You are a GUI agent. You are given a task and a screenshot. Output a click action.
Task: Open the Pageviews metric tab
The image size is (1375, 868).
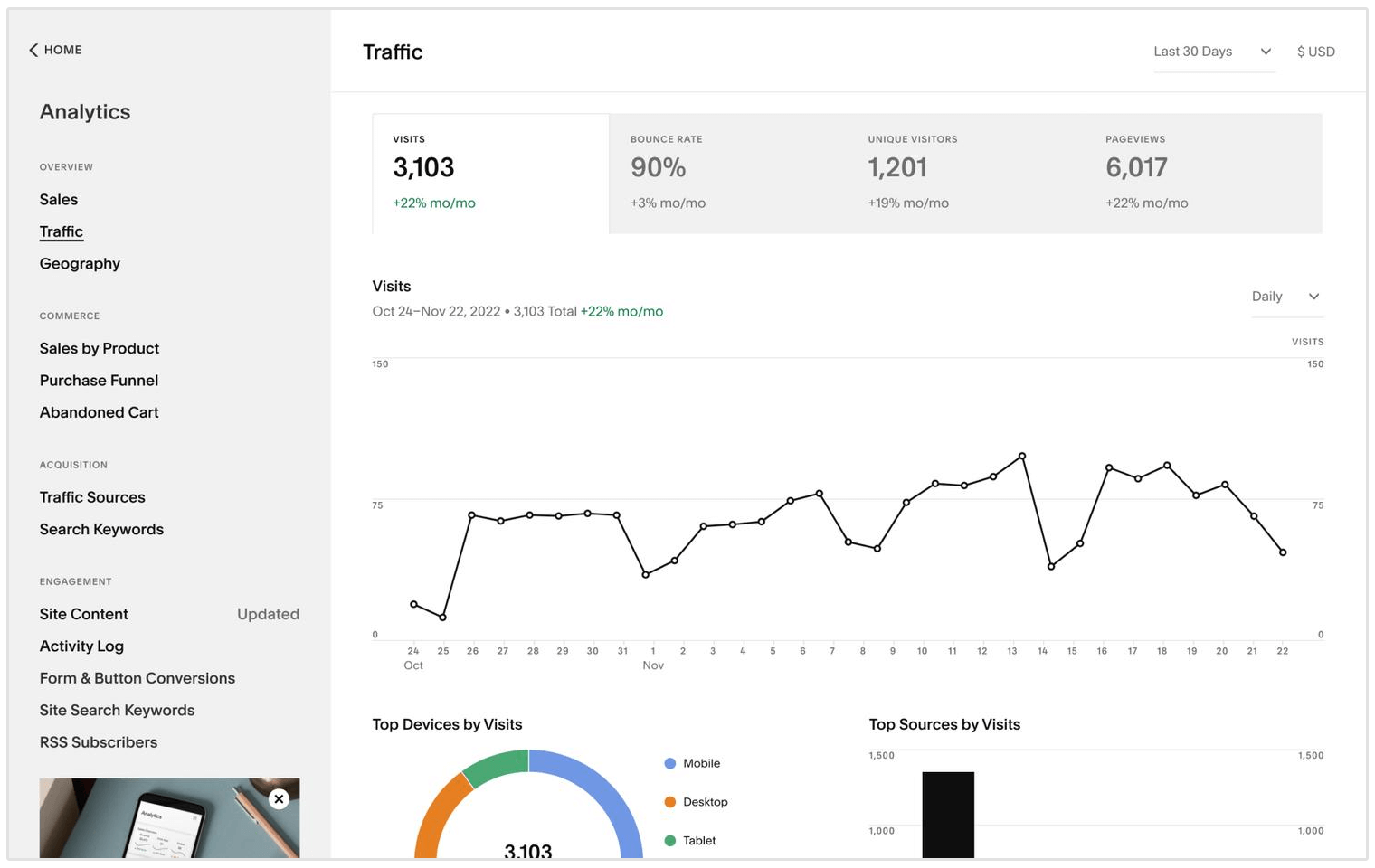[1203, 173]
